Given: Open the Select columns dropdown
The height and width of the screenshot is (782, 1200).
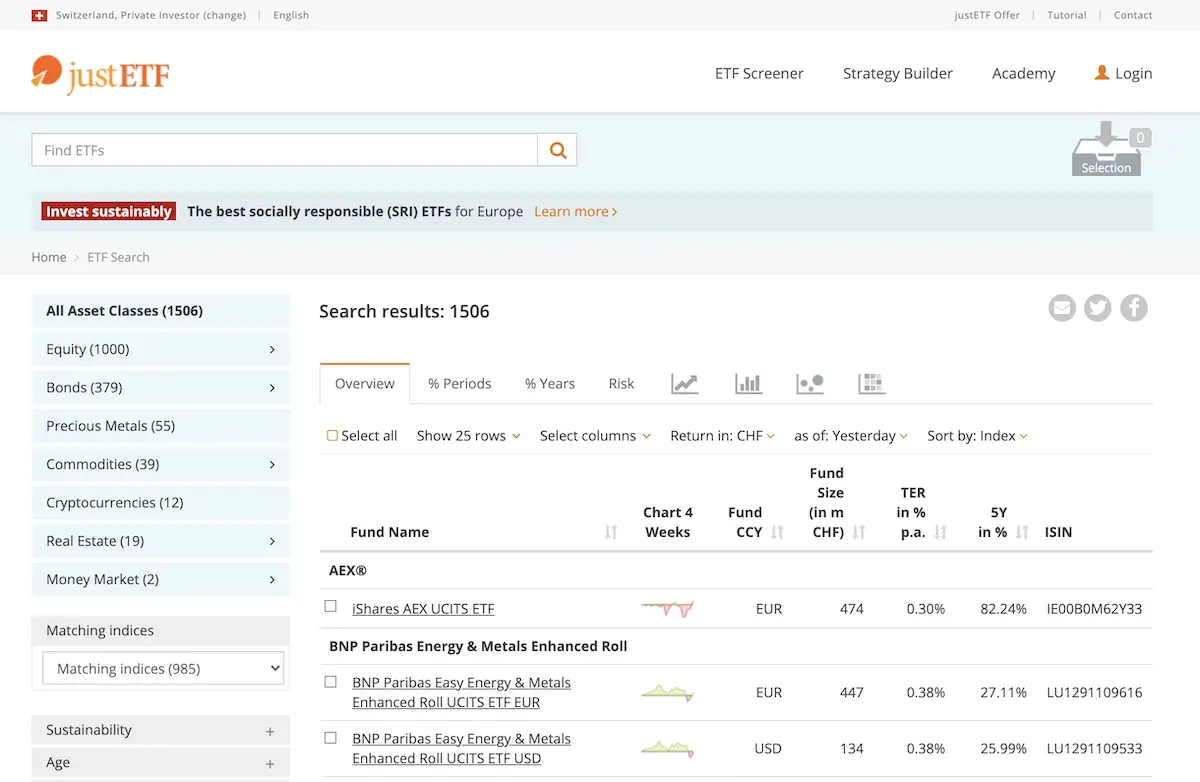Looking at the screenshot, I should [x=595, y=436].
